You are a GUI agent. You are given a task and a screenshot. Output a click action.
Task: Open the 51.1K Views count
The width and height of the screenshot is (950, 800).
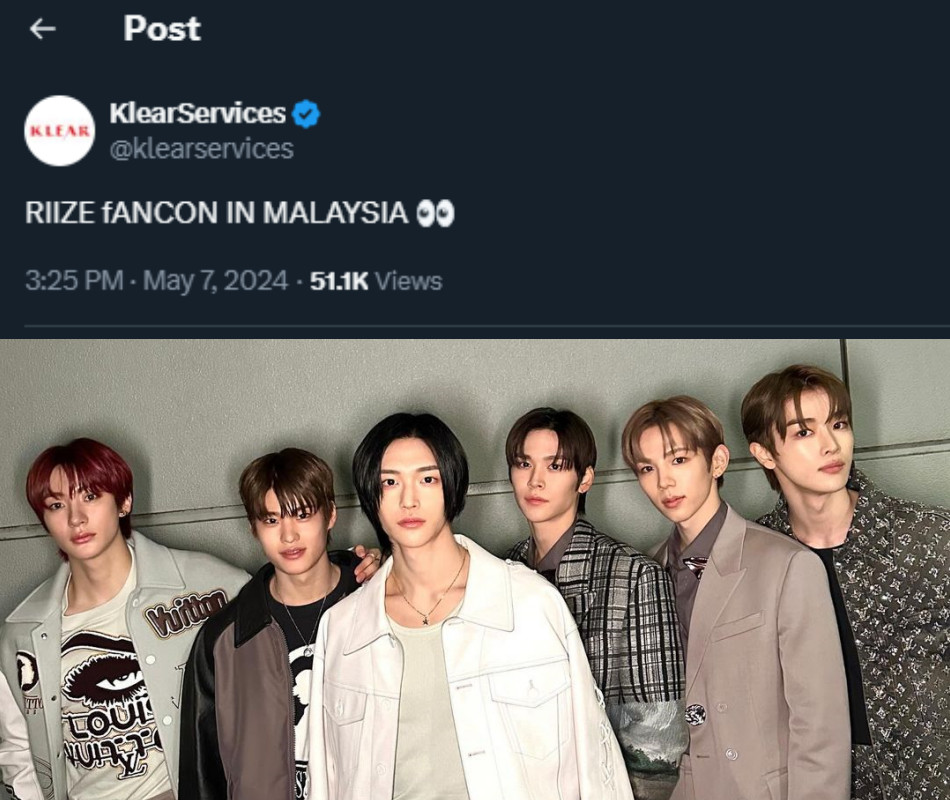click(x=376, y=281)
